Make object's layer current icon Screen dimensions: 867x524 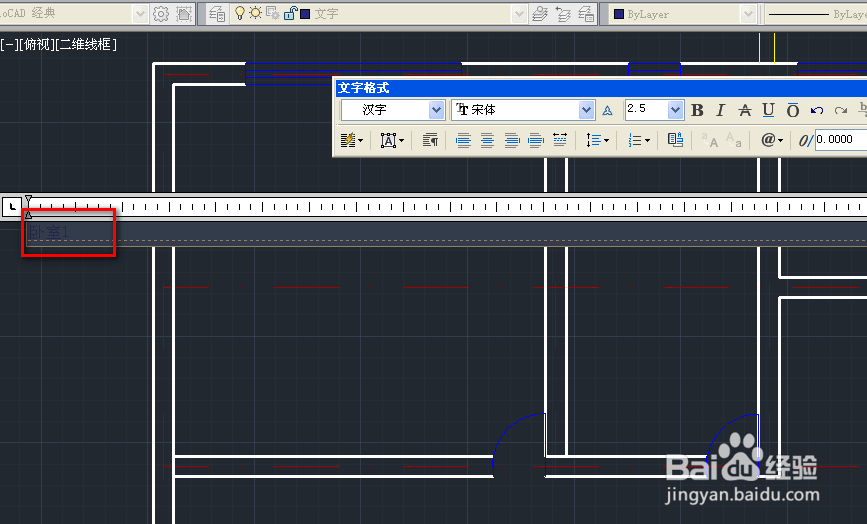(x=540, y=14)
